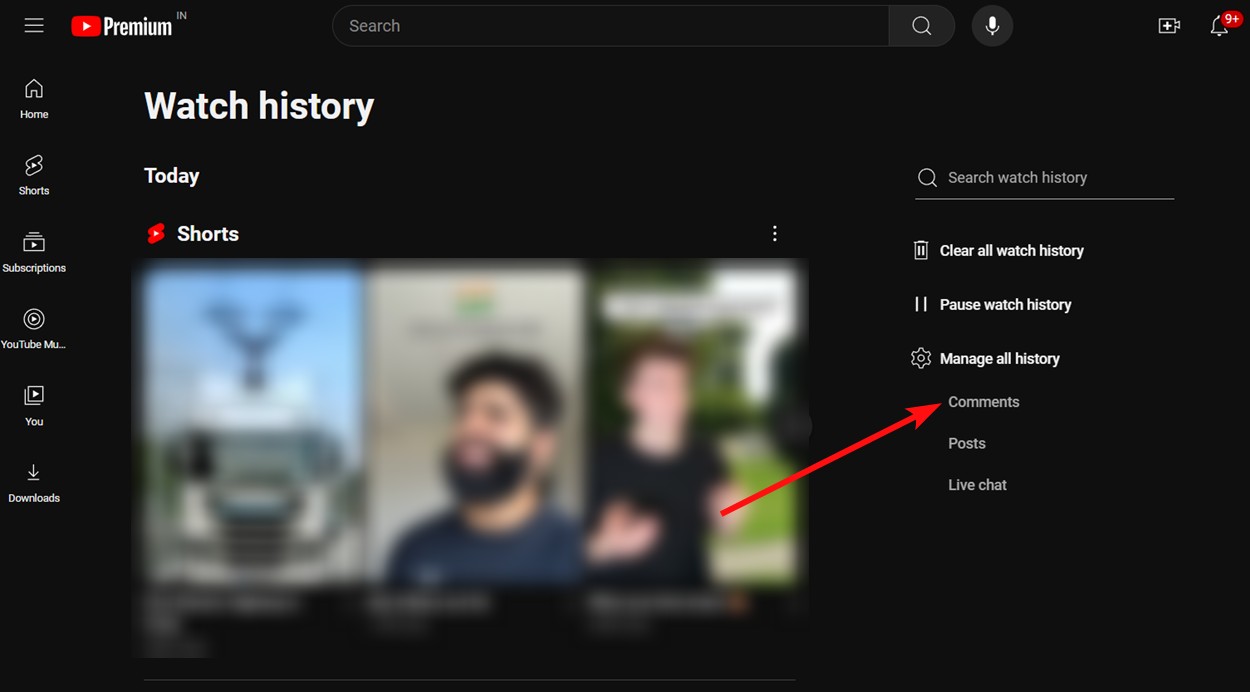
Task: Open the Shorts section three-dot options menu
Action: coord(775,233)
